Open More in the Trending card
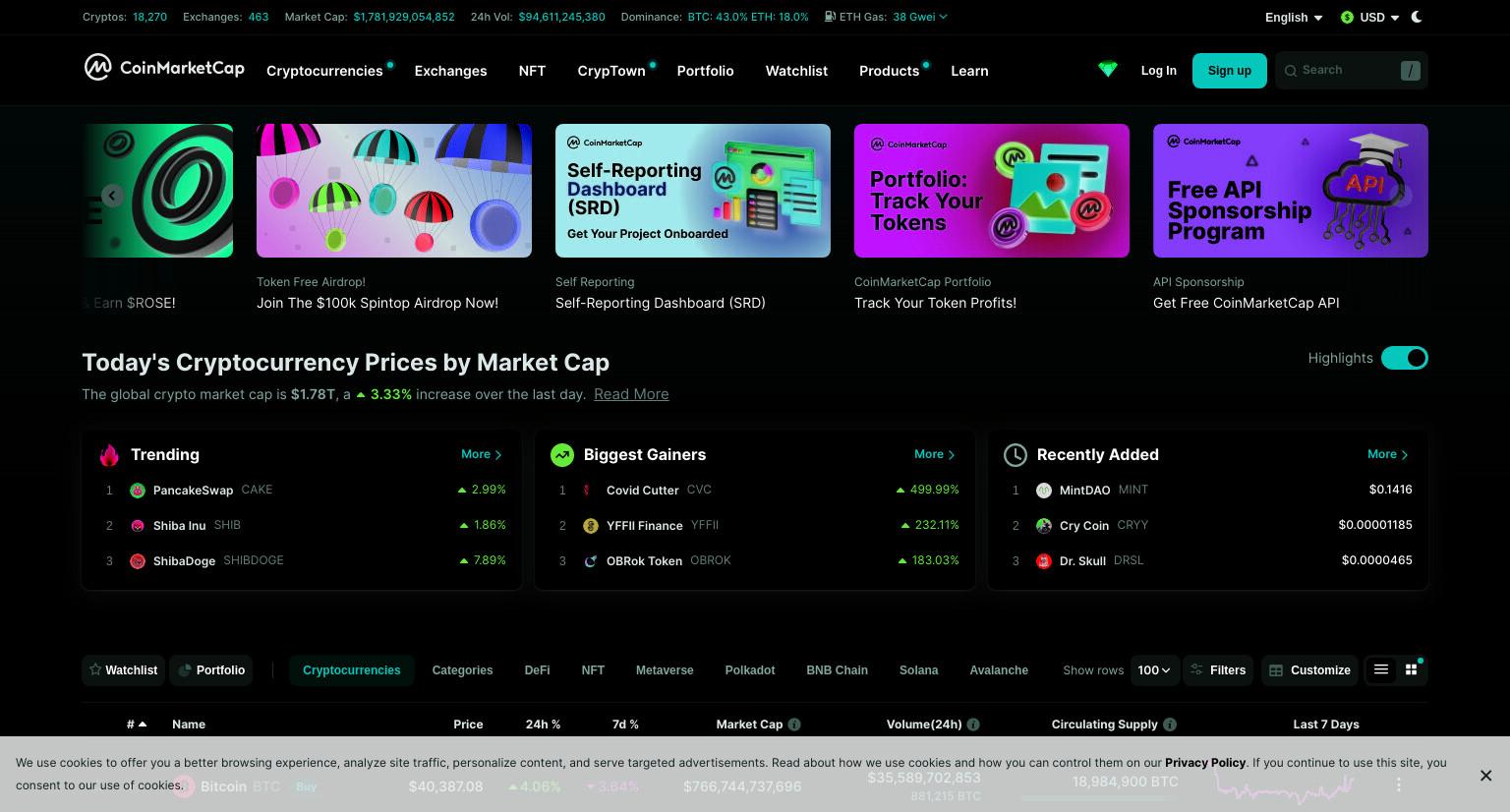 482,454
